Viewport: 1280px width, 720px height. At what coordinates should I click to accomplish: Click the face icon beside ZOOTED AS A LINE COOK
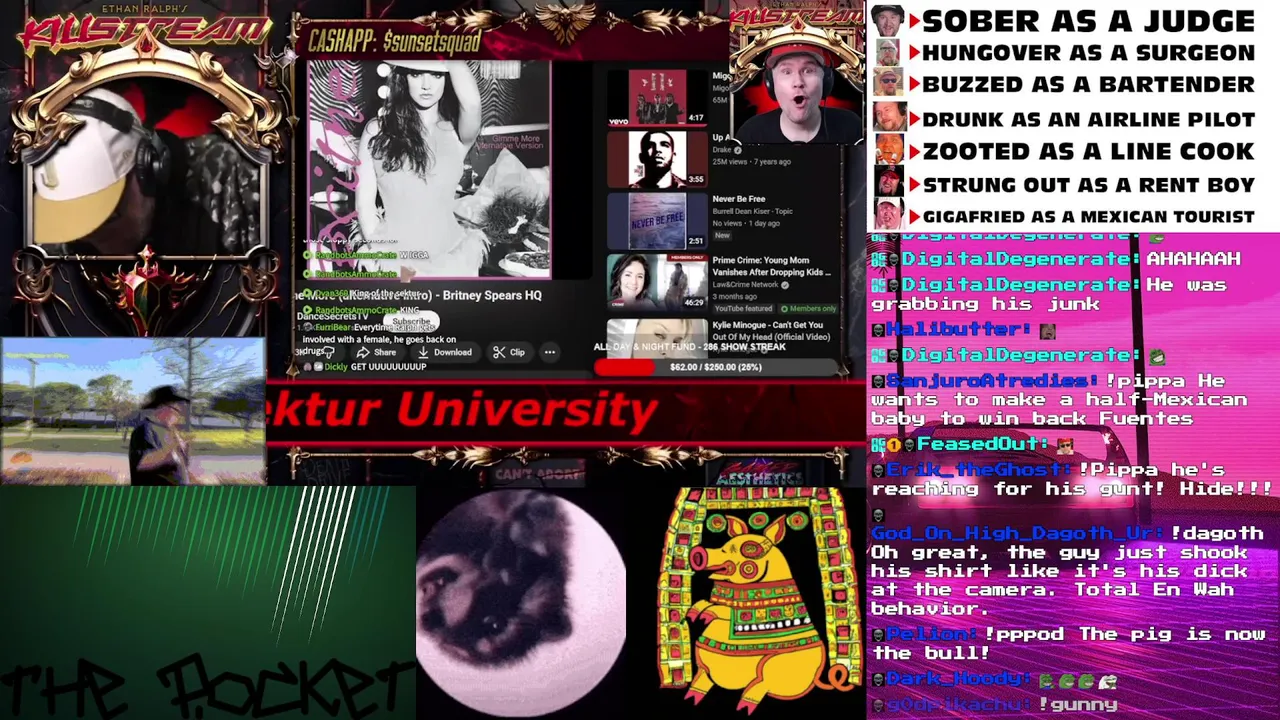(x=887, y=150)
